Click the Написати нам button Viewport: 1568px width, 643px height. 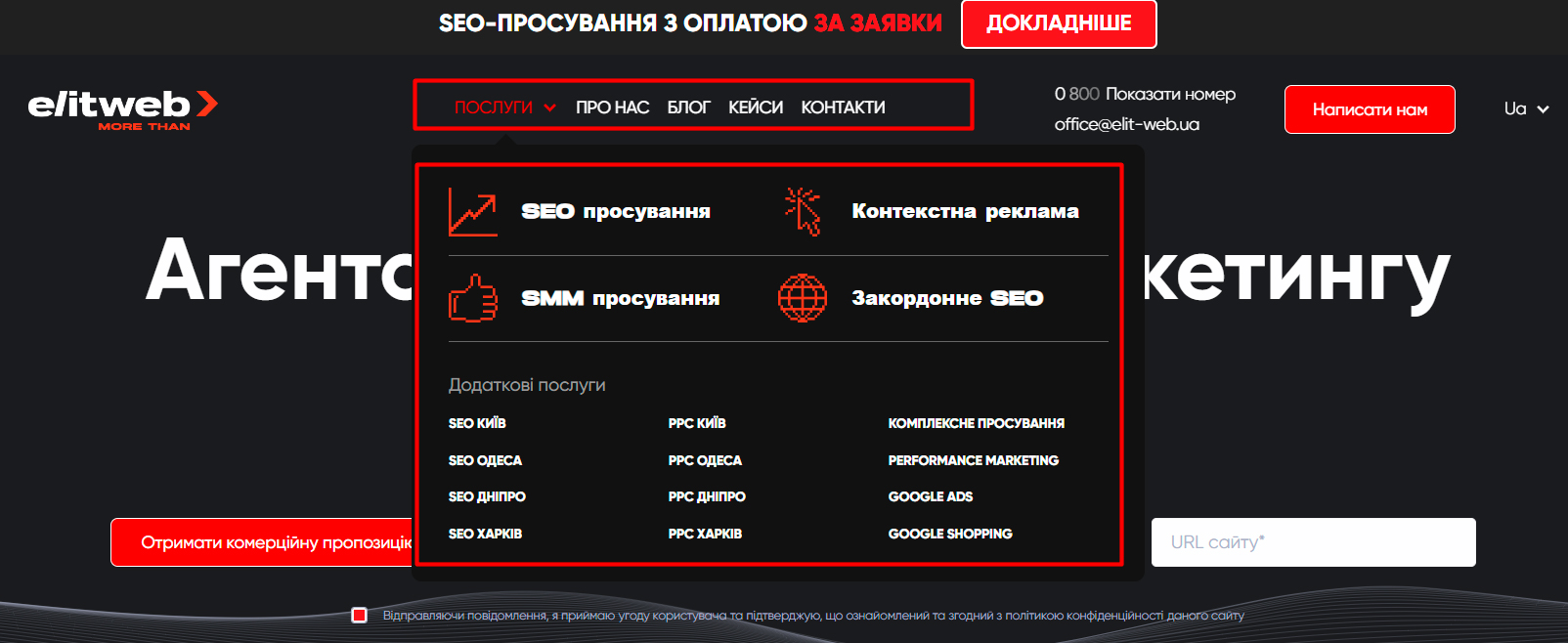click(x=1370, y=109)
